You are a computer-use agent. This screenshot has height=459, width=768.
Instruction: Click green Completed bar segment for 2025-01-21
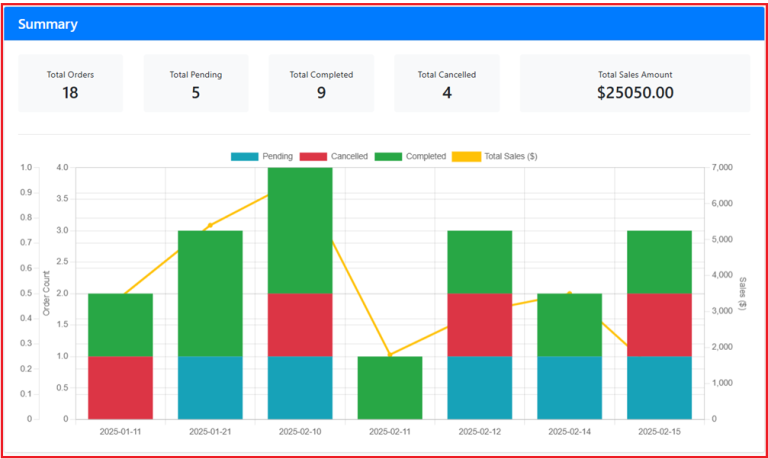(x=210, y=293)
